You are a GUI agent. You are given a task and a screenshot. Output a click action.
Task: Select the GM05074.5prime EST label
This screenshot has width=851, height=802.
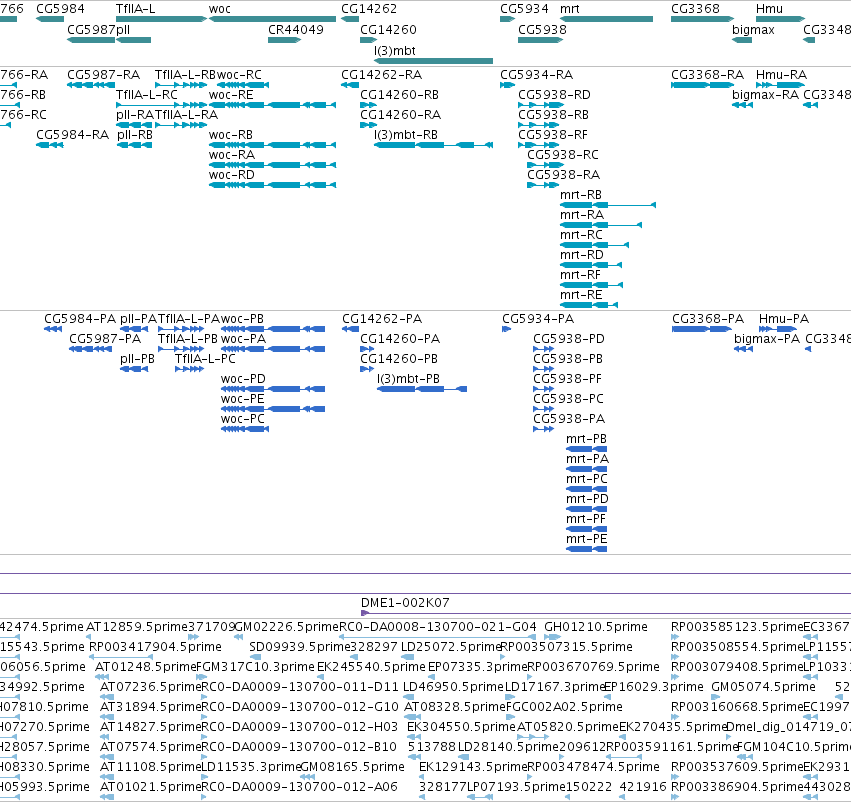click(763, 687)
